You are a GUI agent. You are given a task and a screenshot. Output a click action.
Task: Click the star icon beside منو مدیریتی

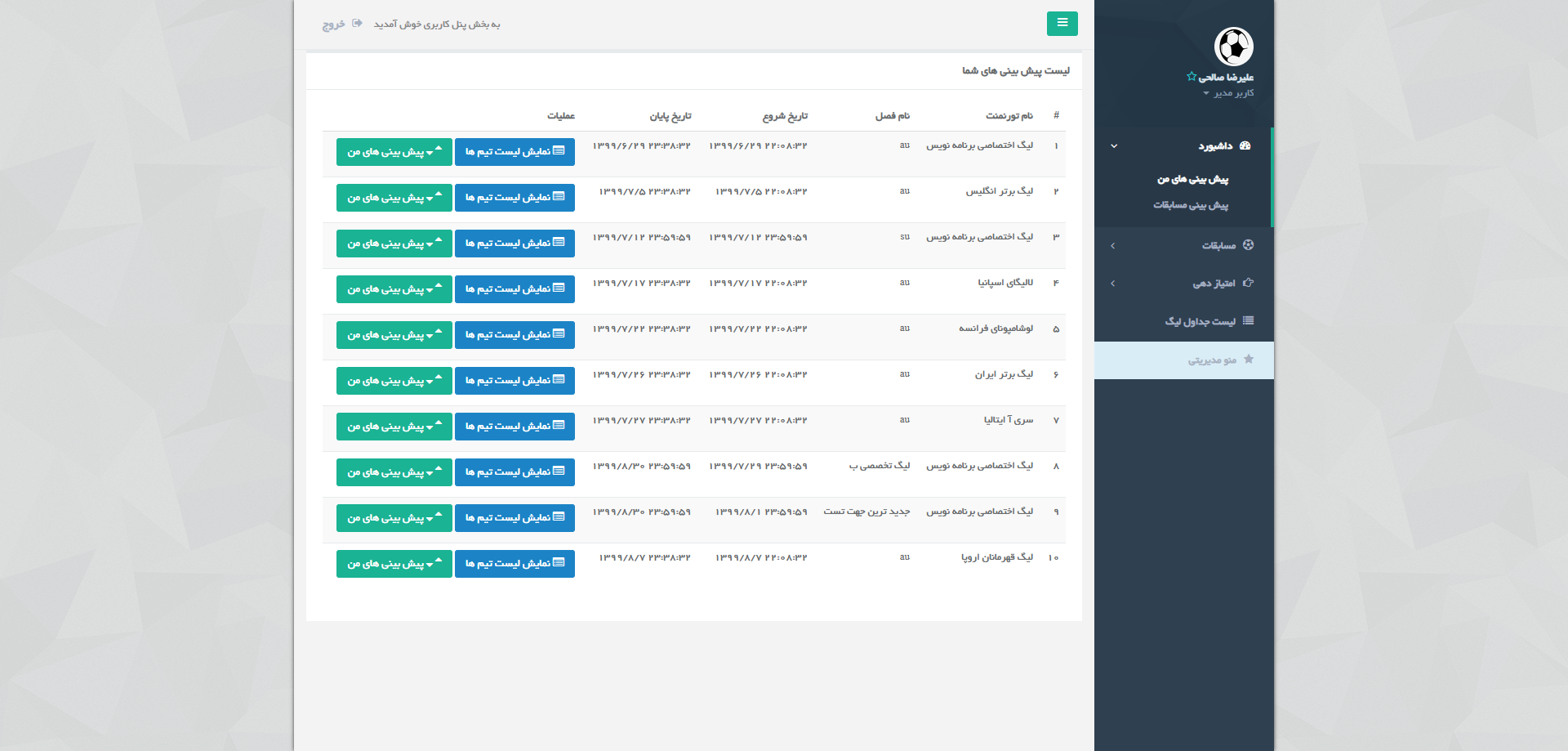1248,360
